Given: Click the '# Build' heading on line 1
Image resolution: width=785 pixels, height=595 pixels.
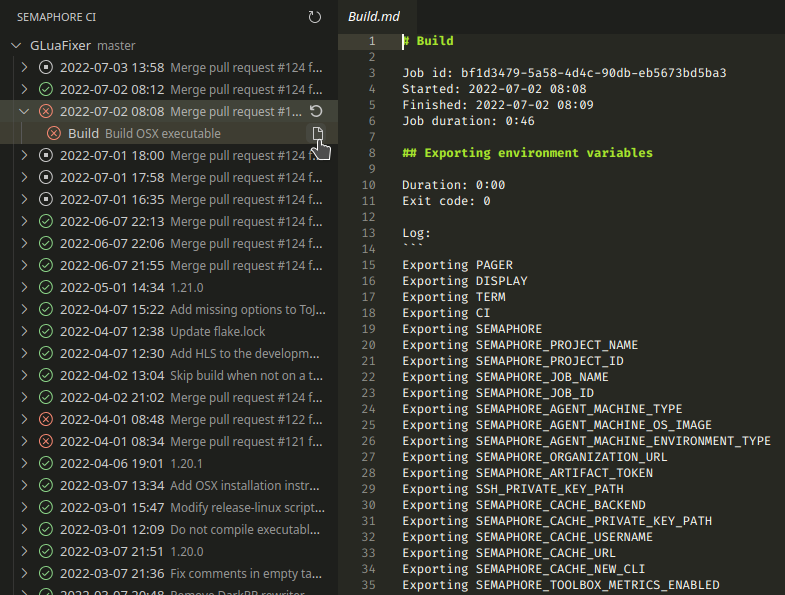Looking at the screenshot, I should click(428, 41).
